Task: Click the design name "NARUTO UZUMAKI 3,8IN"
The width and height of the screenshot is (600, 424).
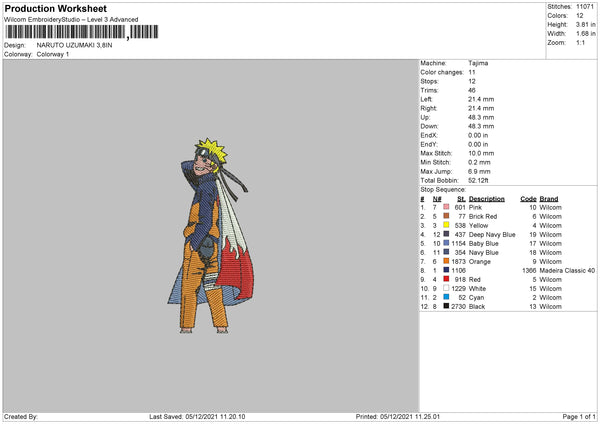Action: (75, 45)
